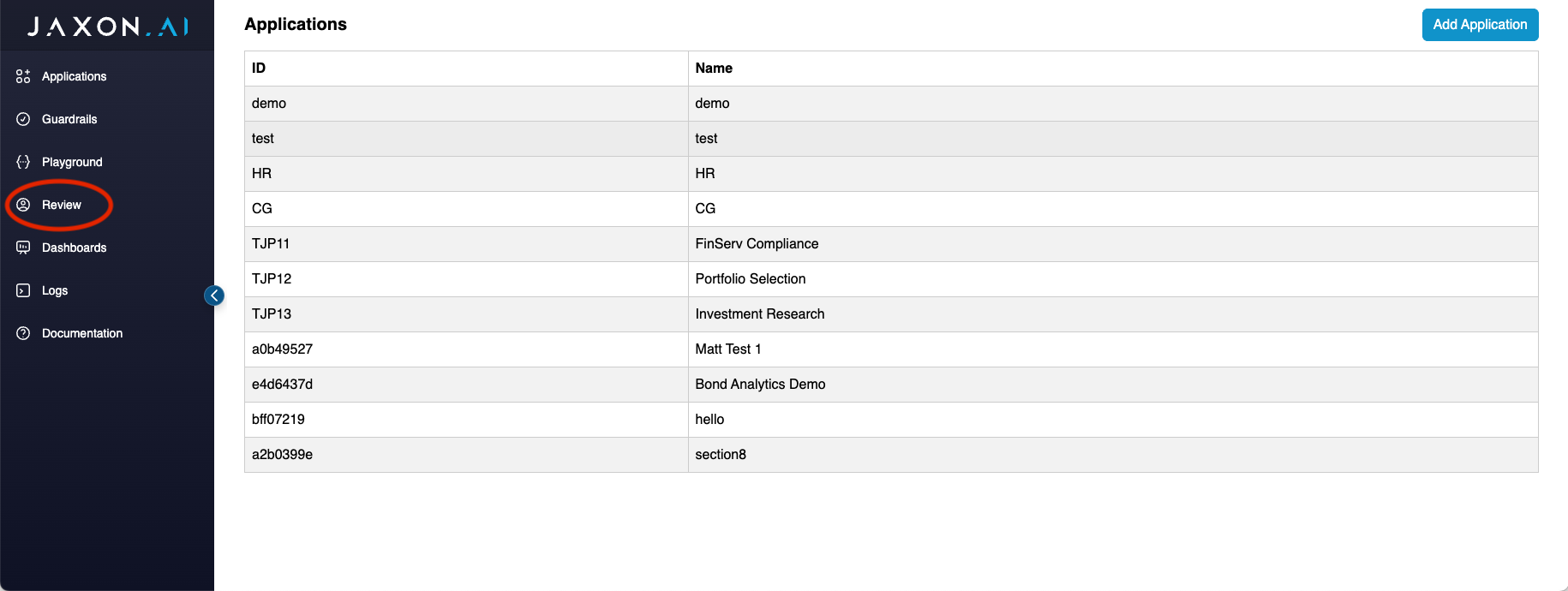This screenshot has height=591, width=1568.
Task: Click the Playground curly braces icon
Action: coord(23,162)
